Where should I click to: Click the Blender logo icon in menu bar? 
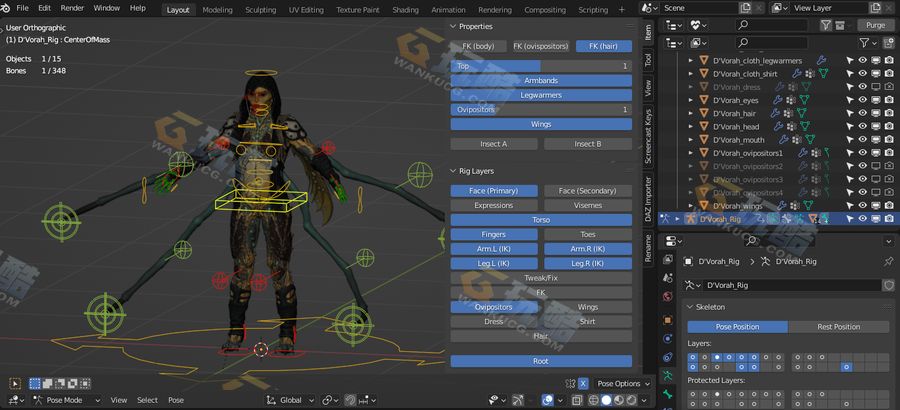click(5, 9)
